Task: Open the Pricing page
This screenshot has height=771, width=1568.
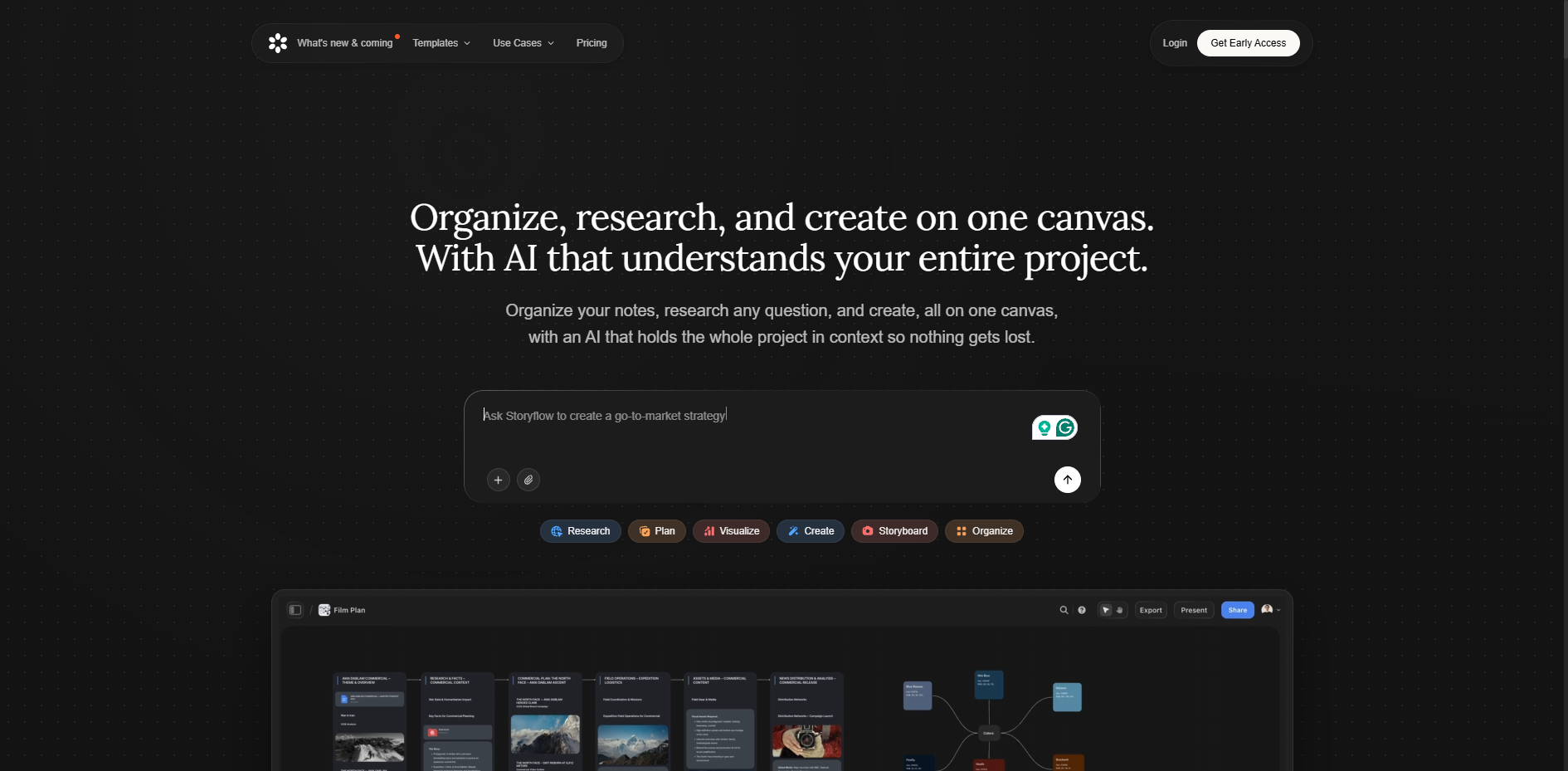Action: 592,43
